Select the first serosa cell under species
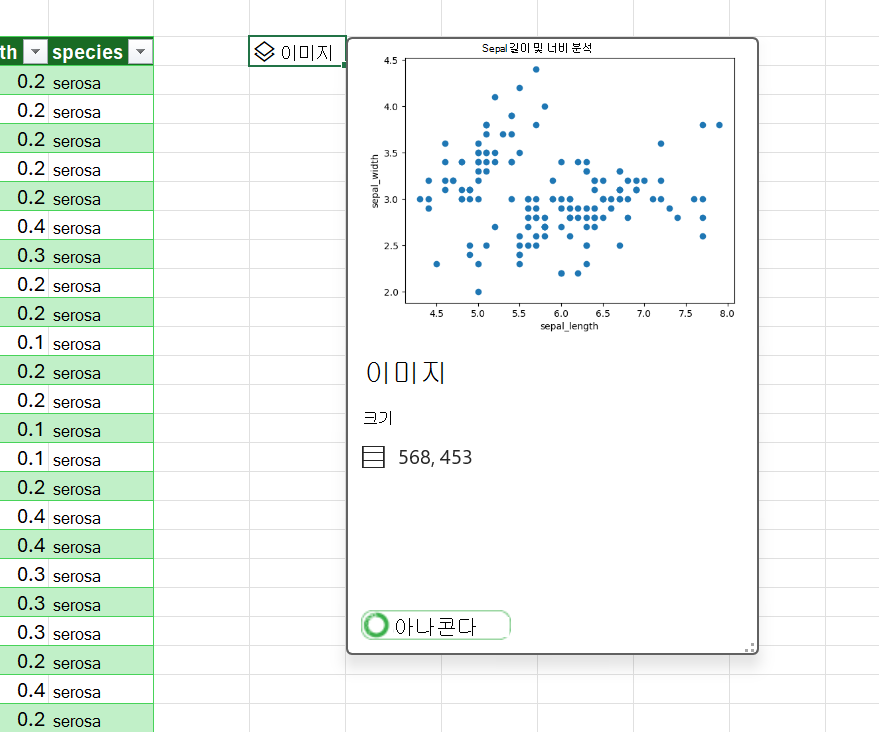 pyautogui.click(x=100, y=80)
